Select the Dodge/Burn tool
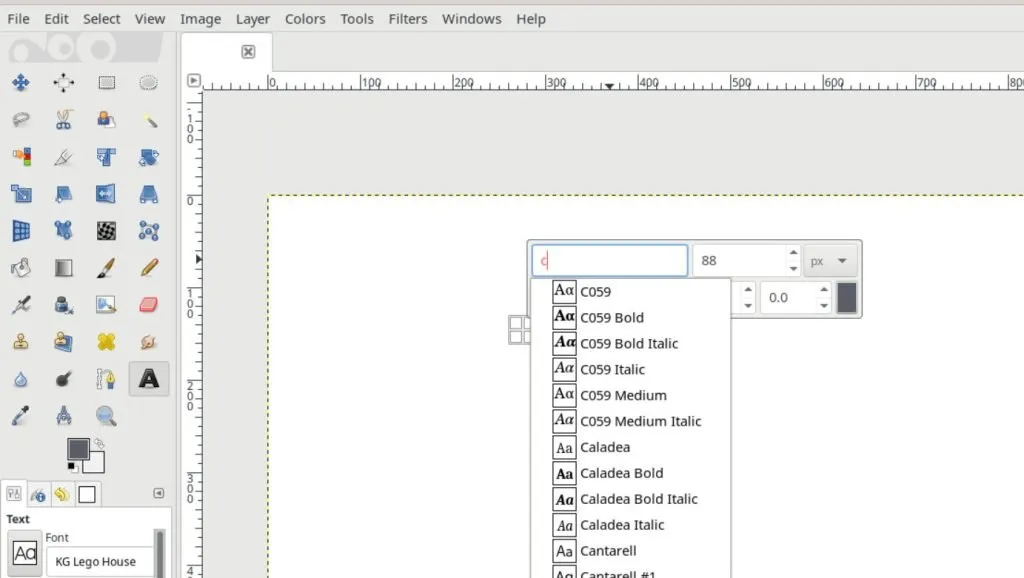Image resolution: width=1024 pixels, height=578 pixels. coord(63,379)
